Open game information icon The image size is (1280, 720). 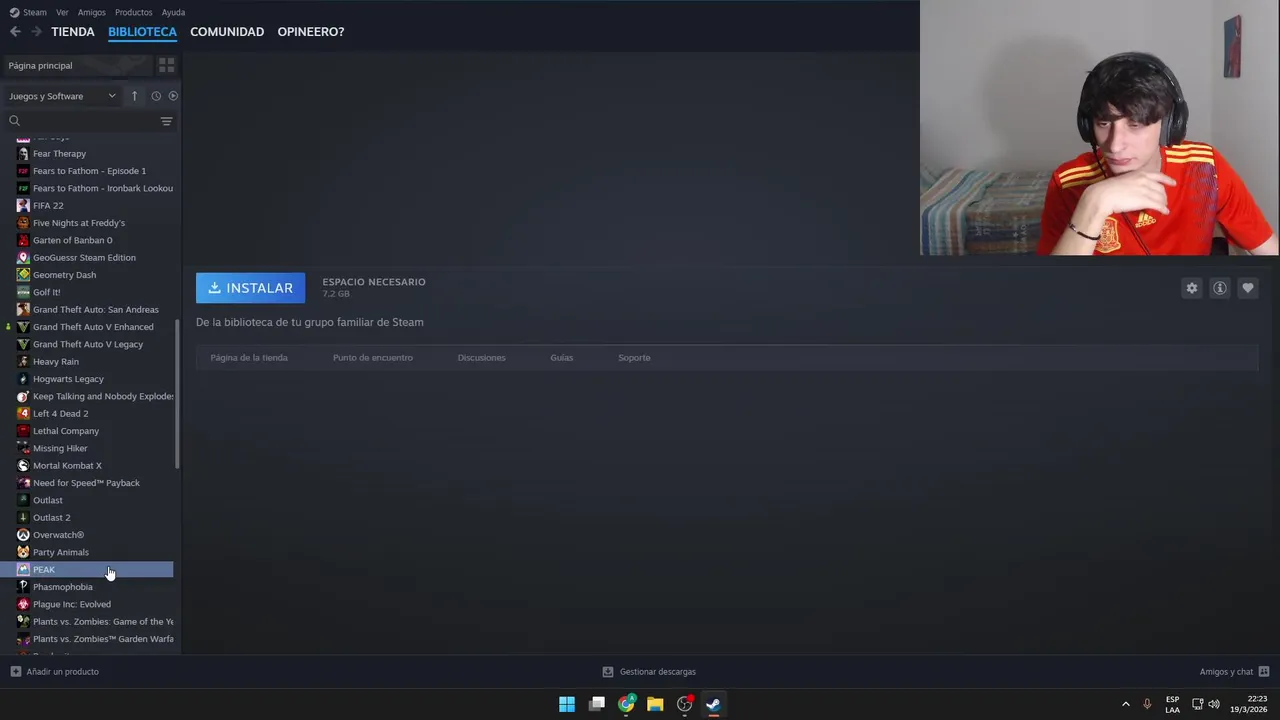point(1220,288)
